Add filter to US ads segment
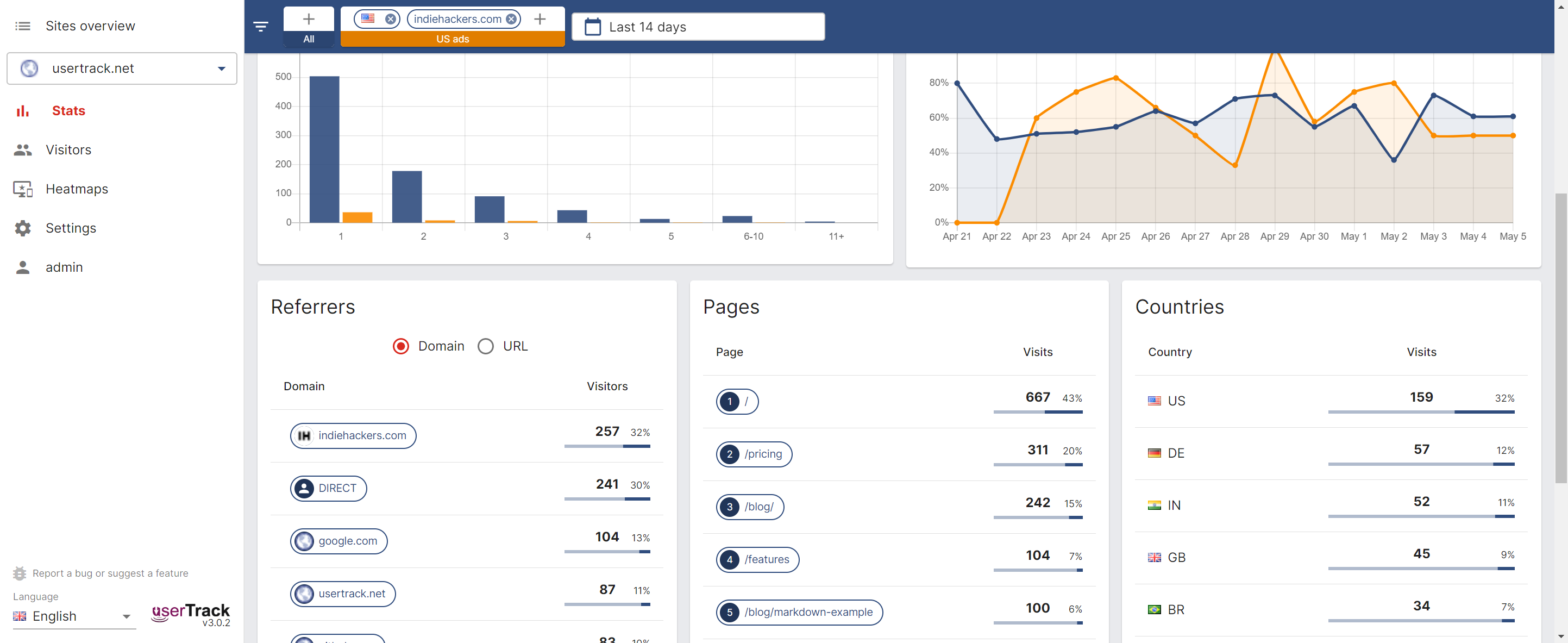Image resolution: width=1568 pixels, height=643 pixels. [x=540, y=20]
